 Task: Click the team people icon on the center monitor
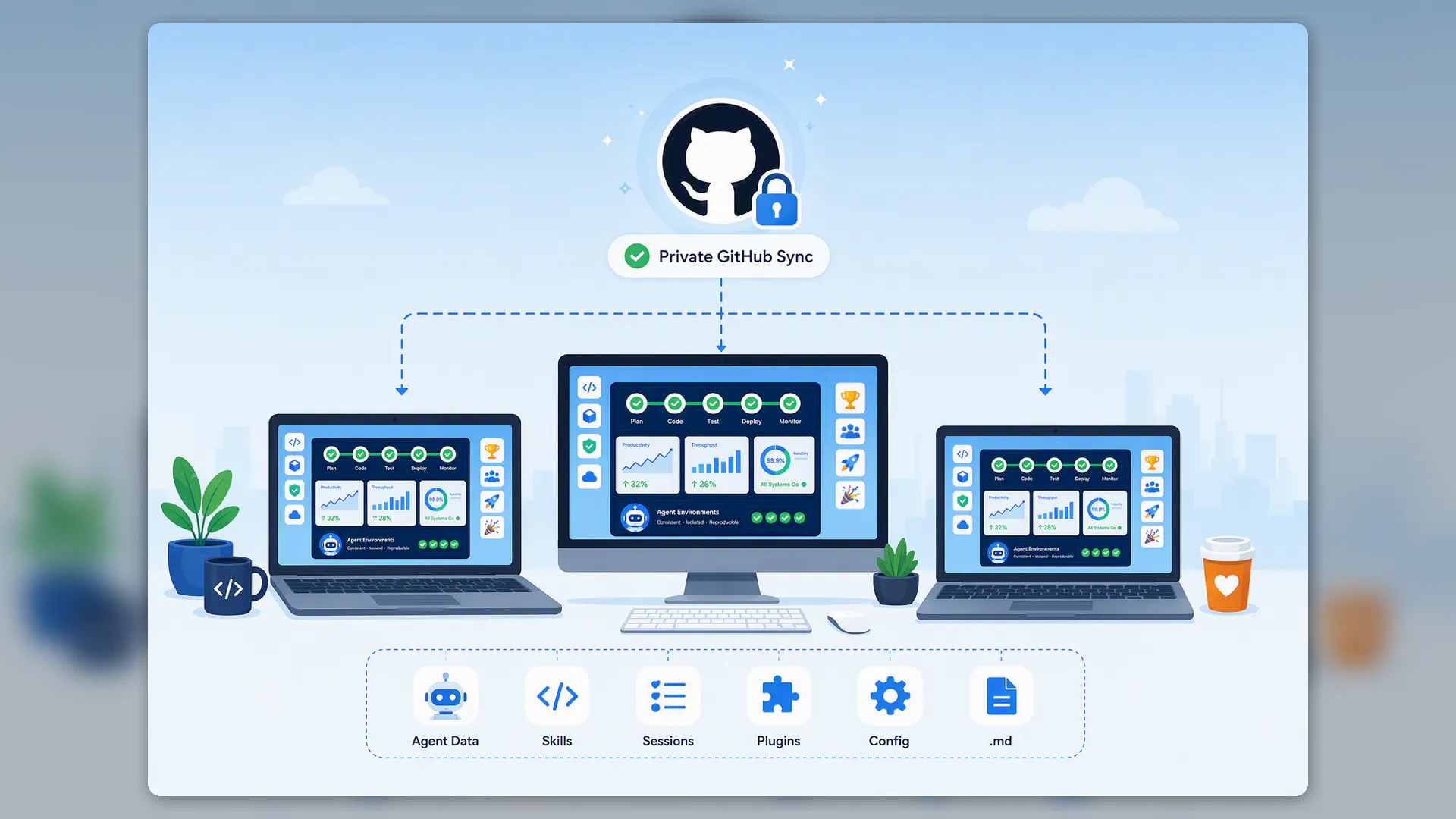tap(850, 431)
